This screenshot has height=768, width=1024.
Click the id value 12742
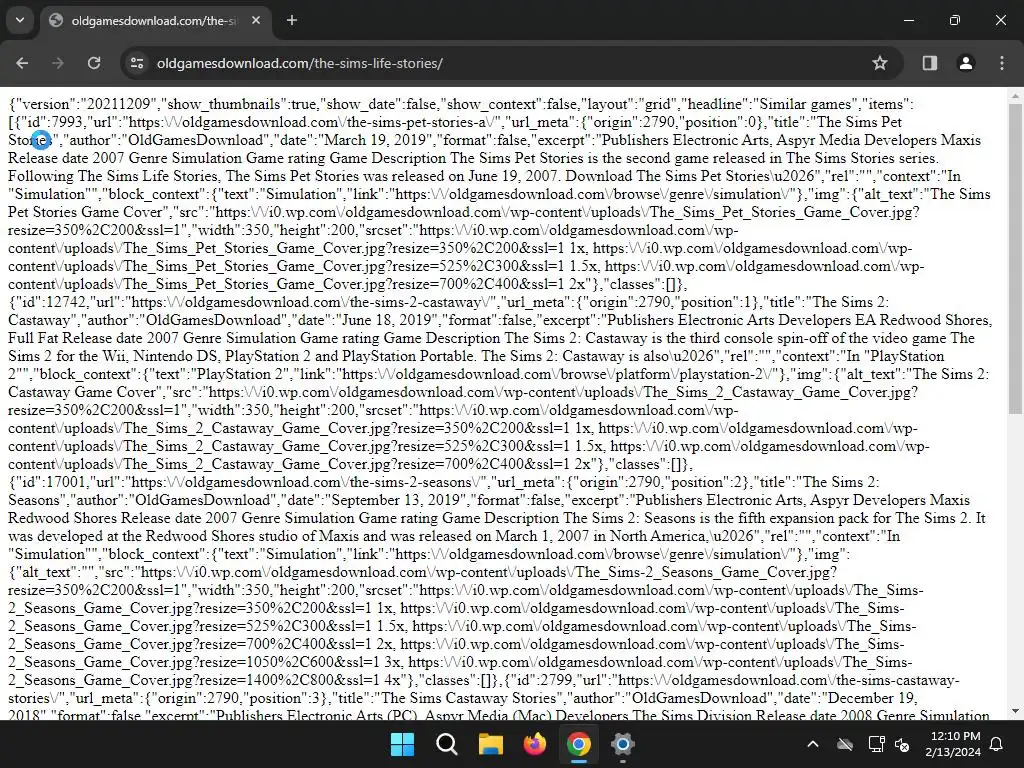[65, 302]
